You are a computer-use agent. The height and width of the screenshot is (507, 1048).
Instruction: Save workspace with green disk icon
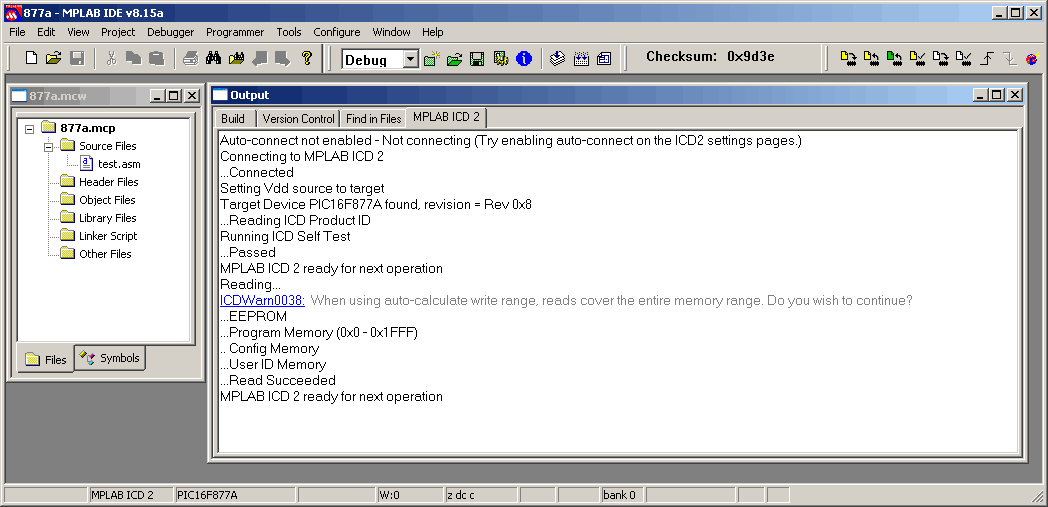coord(477,59)
